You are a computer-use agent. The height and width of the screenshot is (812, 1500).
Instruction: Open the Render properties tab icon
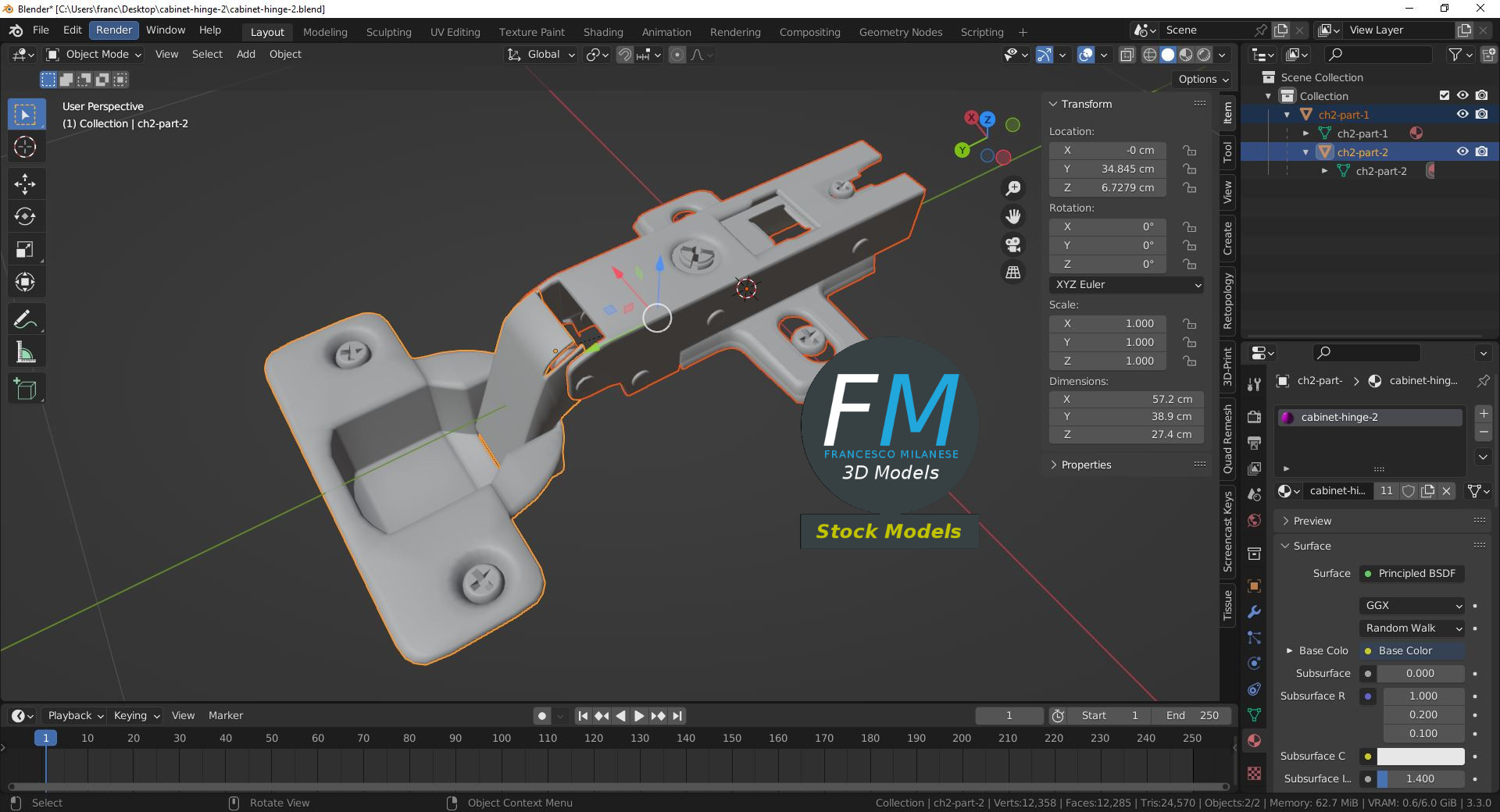click(1254, 416)
